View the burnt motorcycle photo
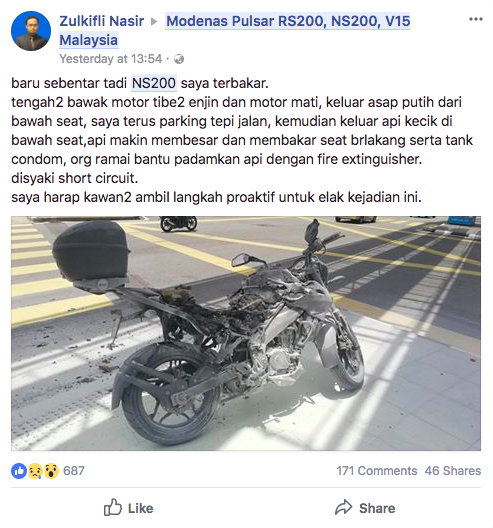Viewport: 493px width, 528px height. point(246,333)
